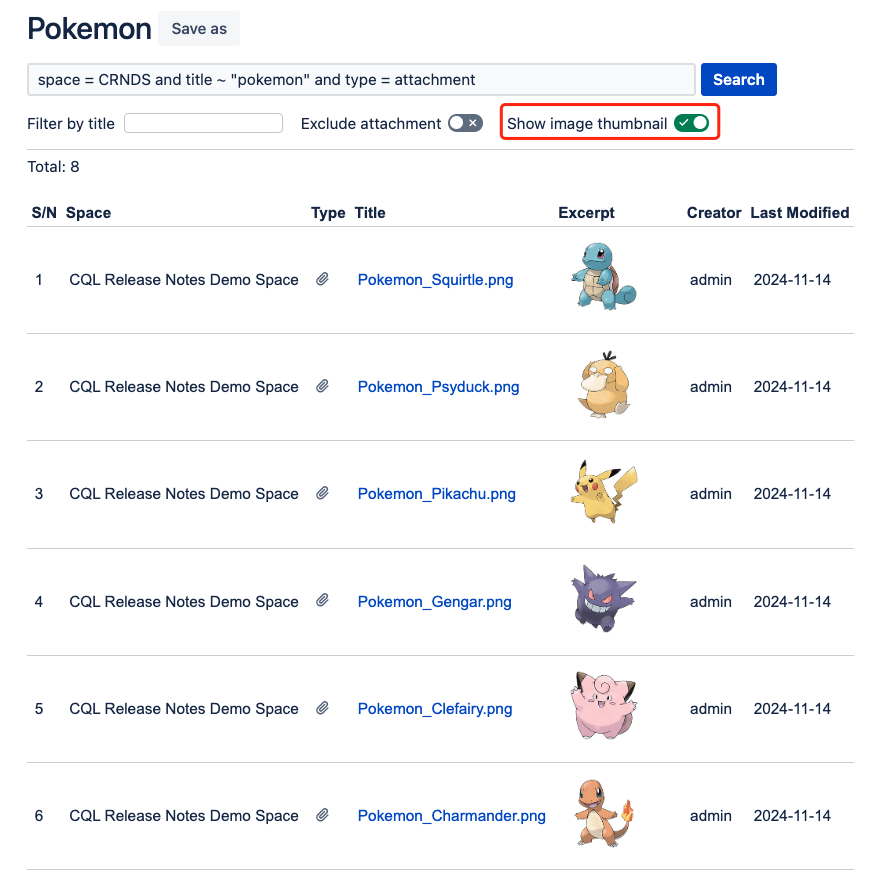895x882 pixels.
Task: Disable the Show image thumbnail toggle
Action: 691,123
